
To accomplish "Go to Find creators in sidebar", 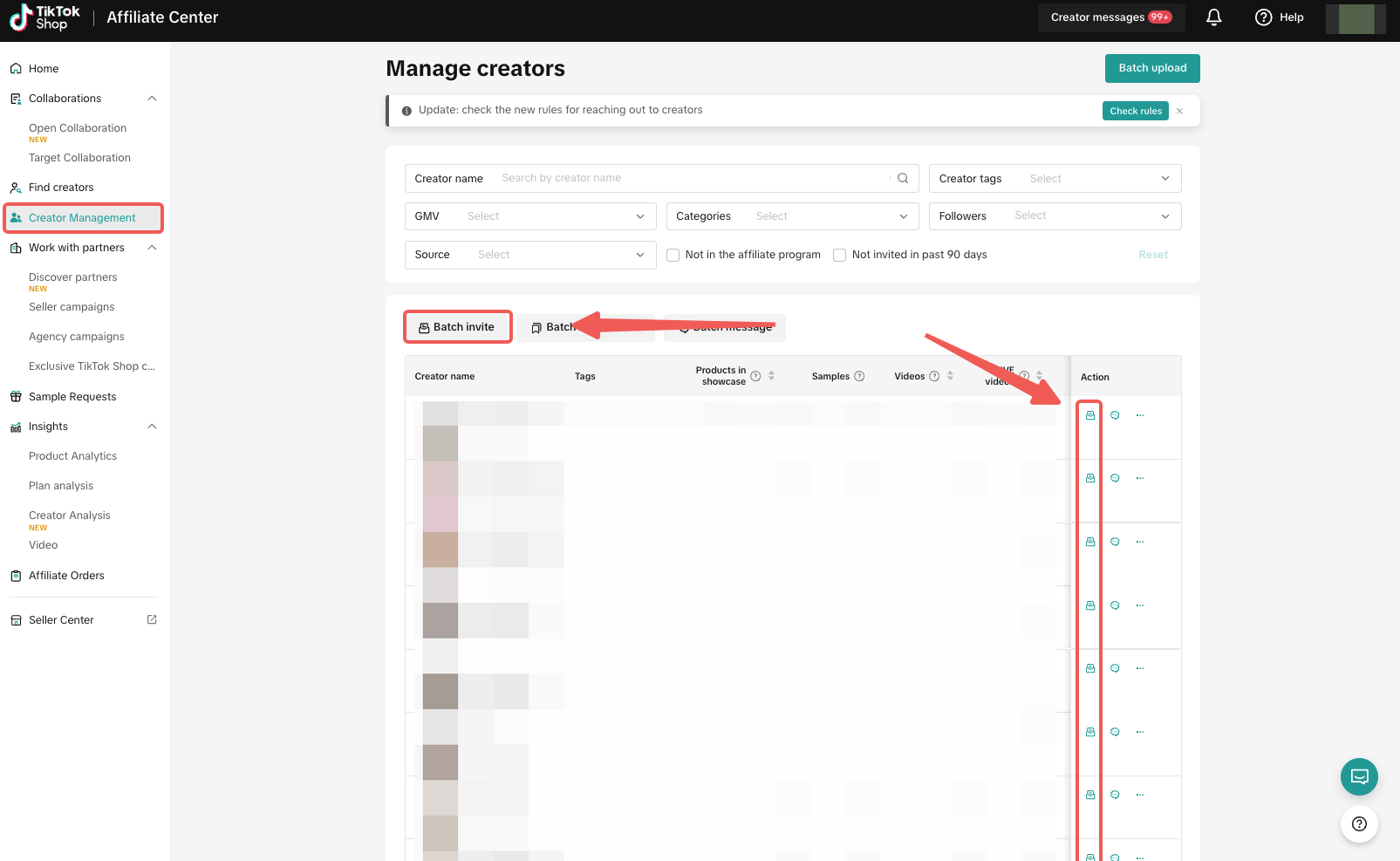I will tap(61, 188).
